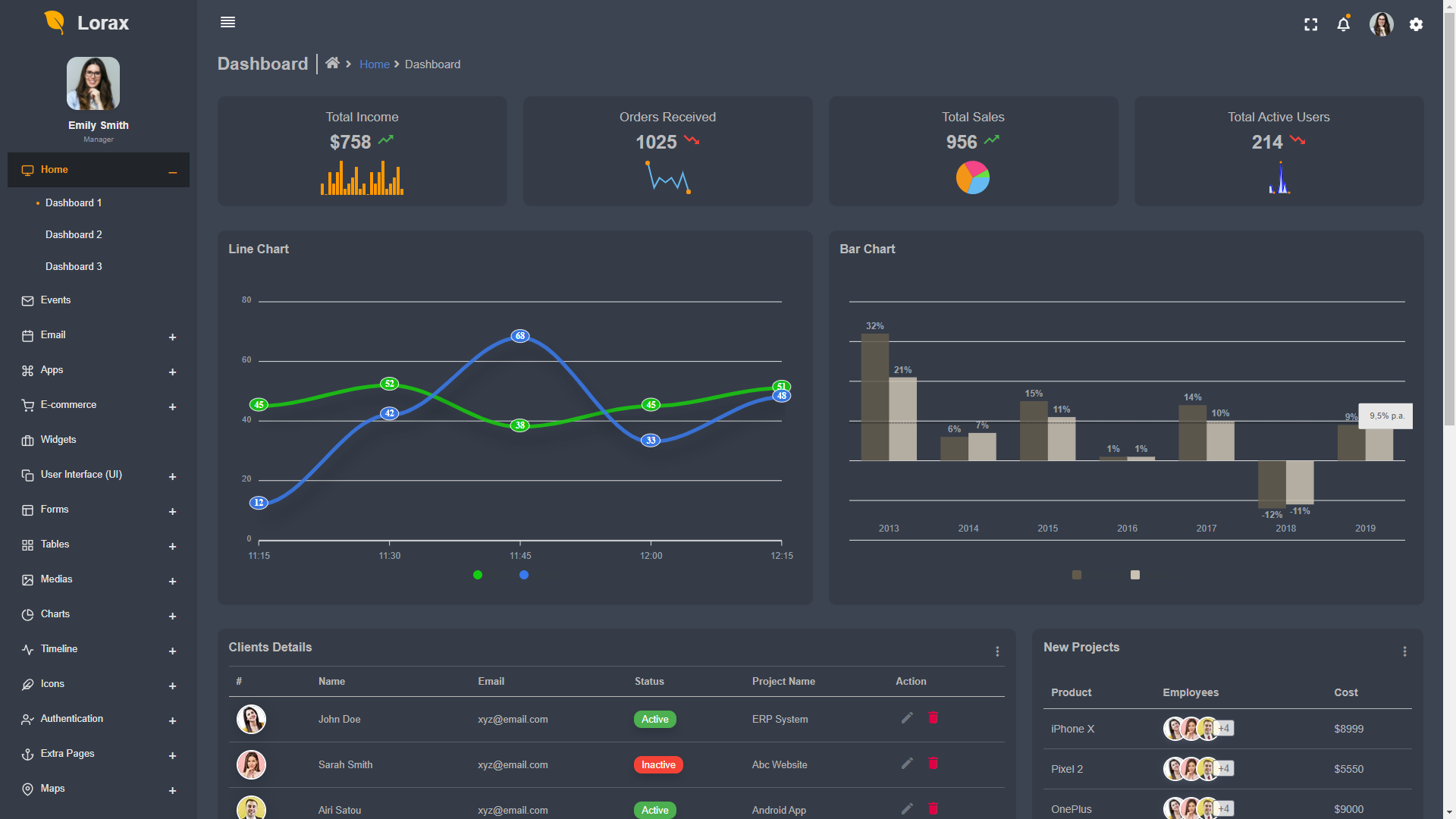The image size is (1456, 819).
Task: Delete Sarah Smith row with trash icon
Action: click(934, 763)
